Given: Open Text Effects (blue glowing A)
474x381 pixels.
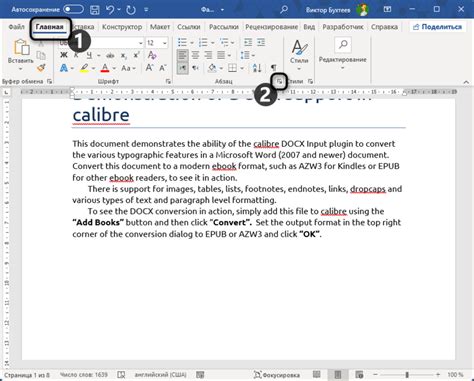Looking at the screenshot, I should coord(64,68).
